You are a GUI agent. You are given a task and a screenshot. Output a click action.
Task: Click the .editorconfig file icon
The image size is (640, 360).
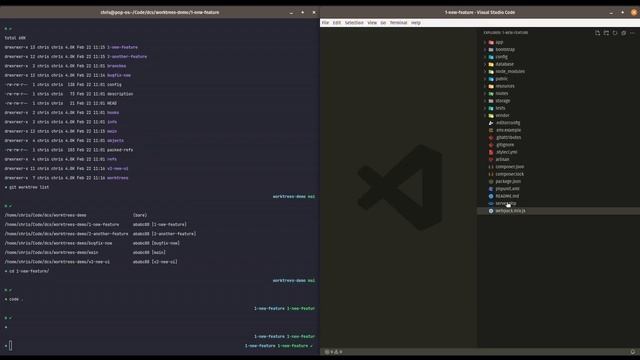(x=491, y=122)
